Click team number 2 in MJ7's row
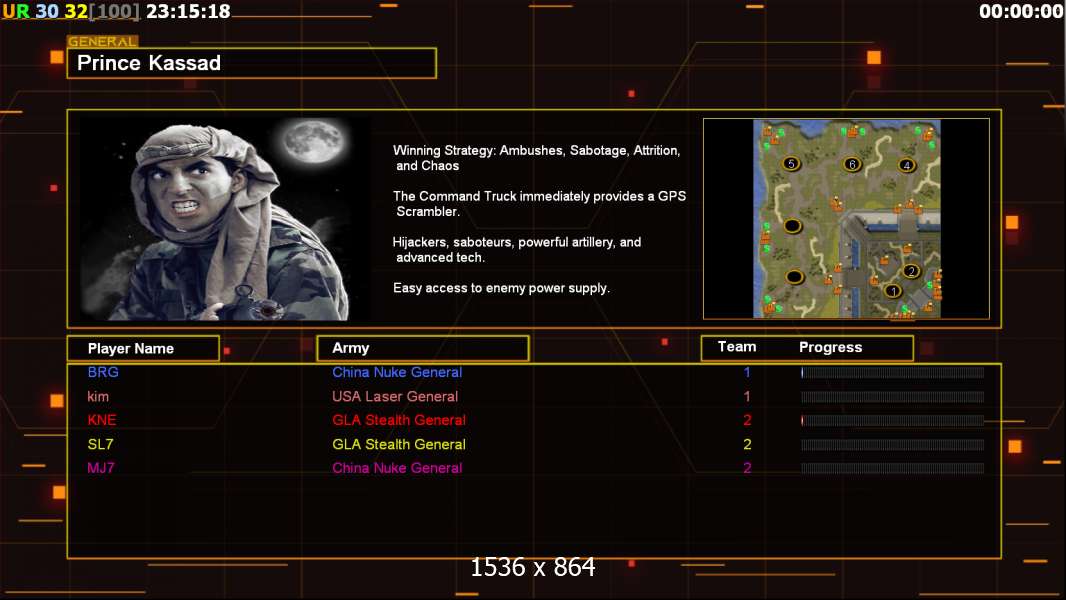Screen dimensions: 1066x600 click(747, 468)
